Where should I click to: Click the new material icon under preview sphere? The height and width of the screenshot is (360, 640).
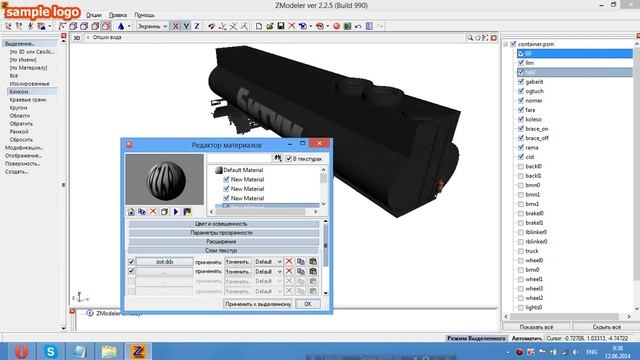pos(131,212)
